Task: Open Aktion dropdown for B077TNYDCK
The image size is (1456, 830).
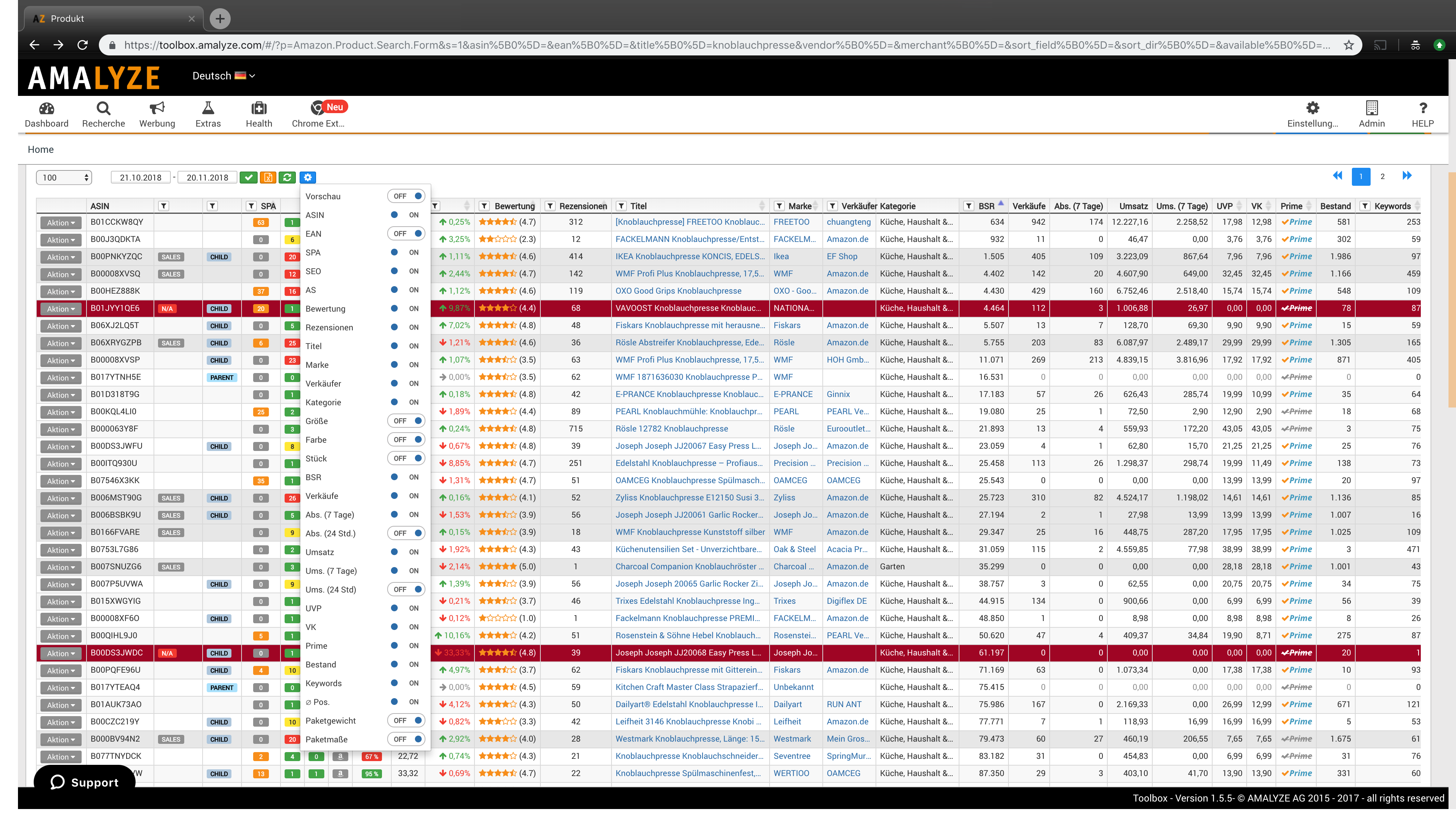Action: click(60, 757)
